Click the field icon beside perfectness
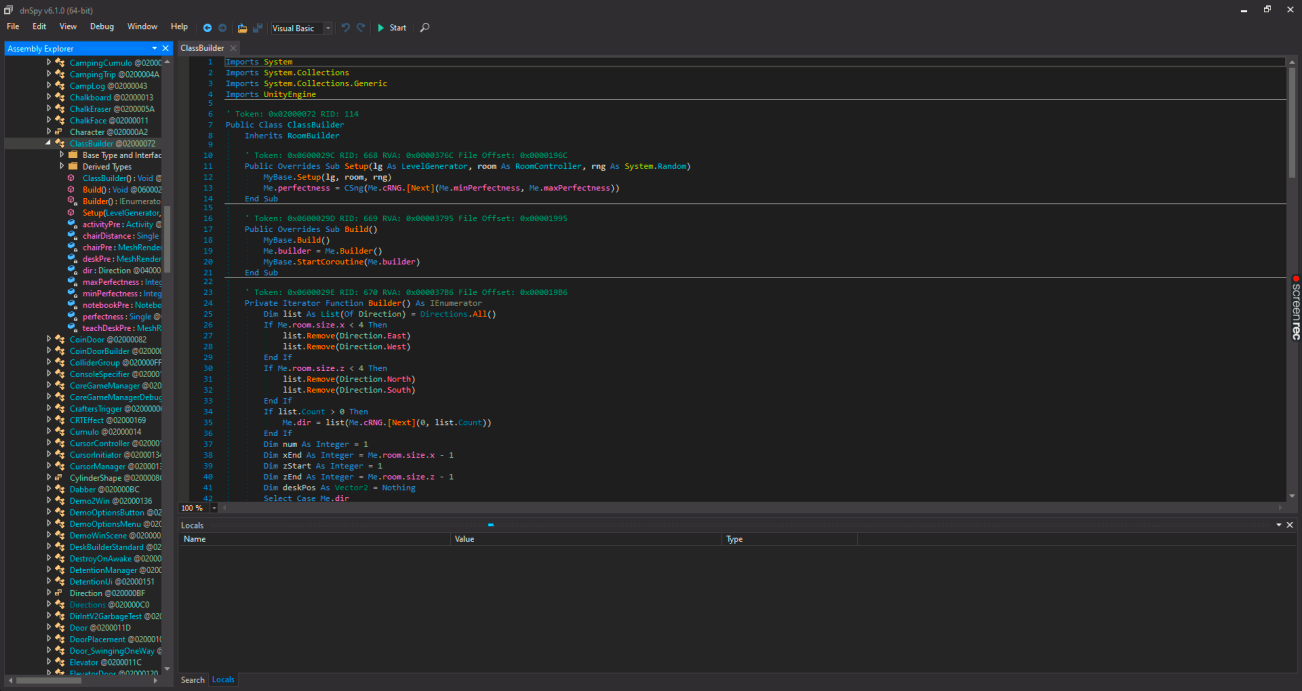The height and width of the screenshot is (691, 1302). (x=71, y=317)
